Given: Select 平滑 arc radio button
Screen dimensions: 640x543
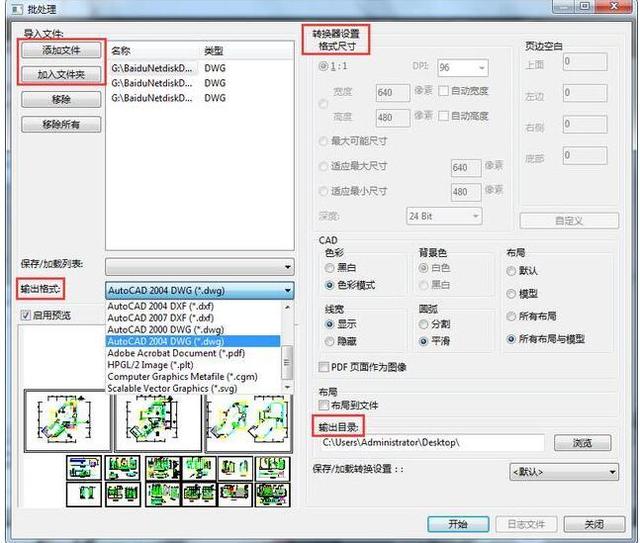Looking at the screenshot, I should click(x=424, y=341).
